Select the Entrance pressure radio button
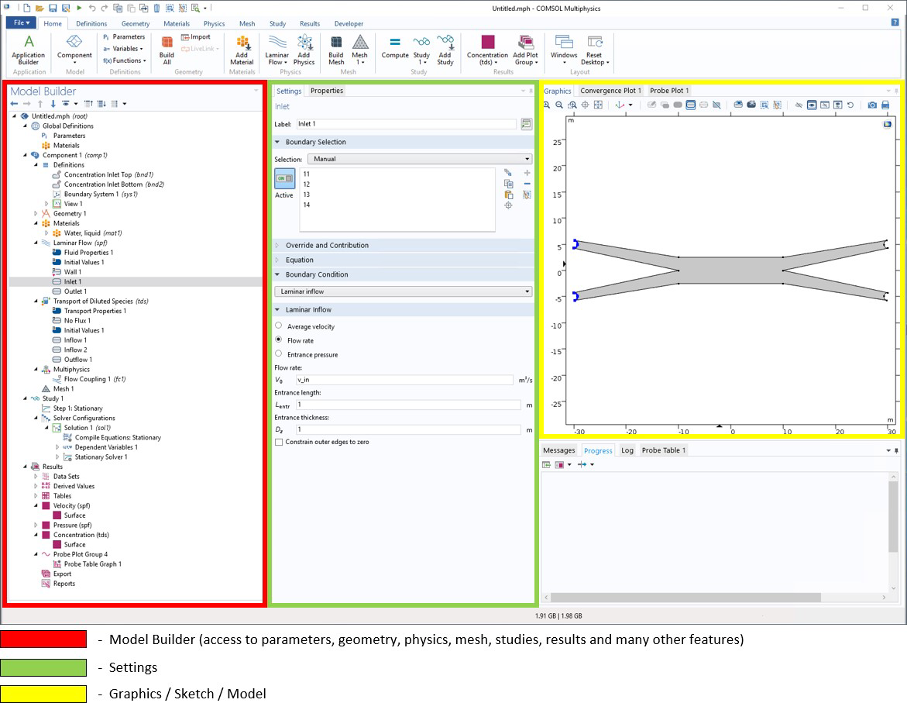This screenshot has height=704, width=908. [279, 354]
